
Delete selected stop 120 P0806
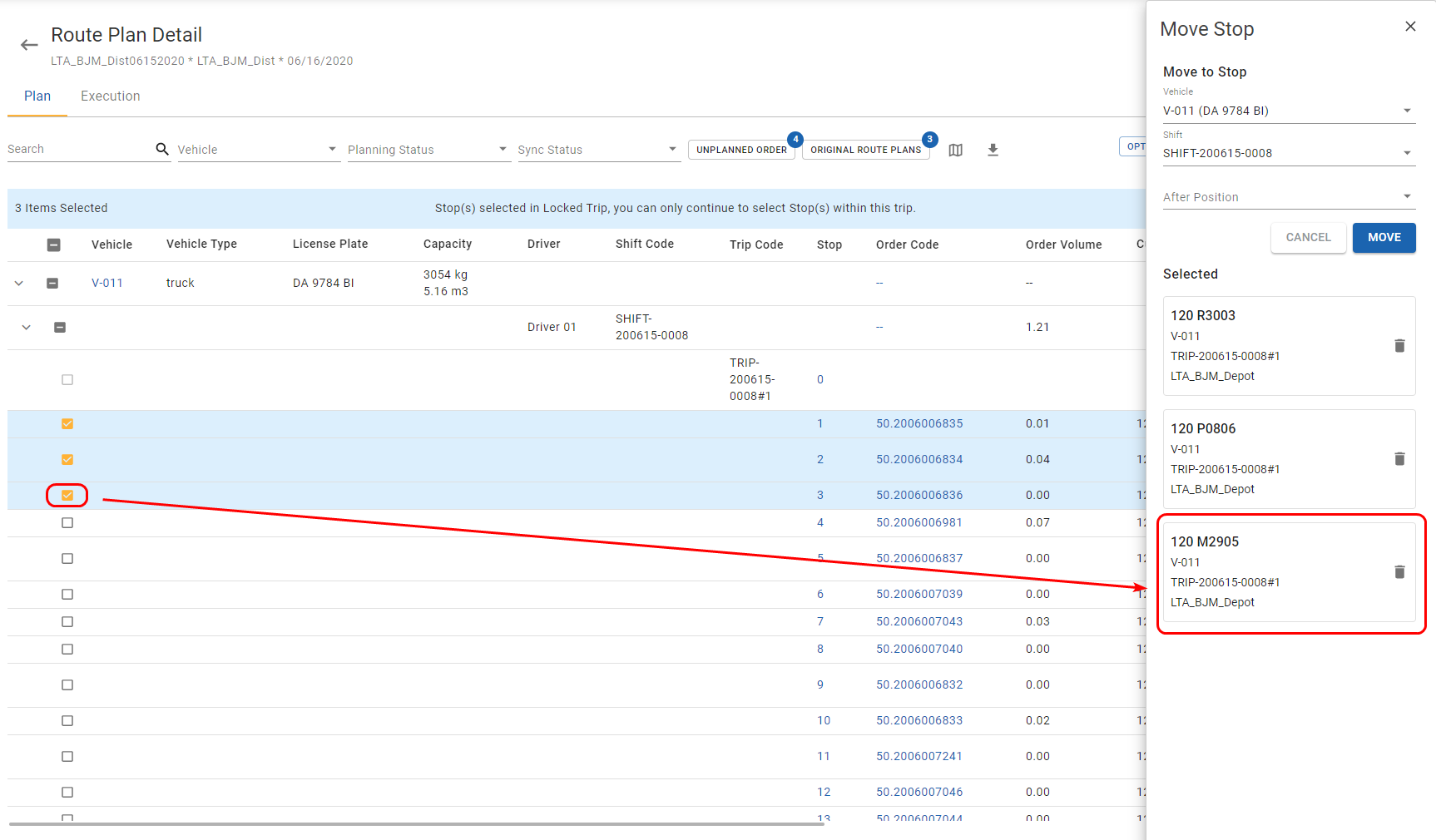(x=1399, y=458)
